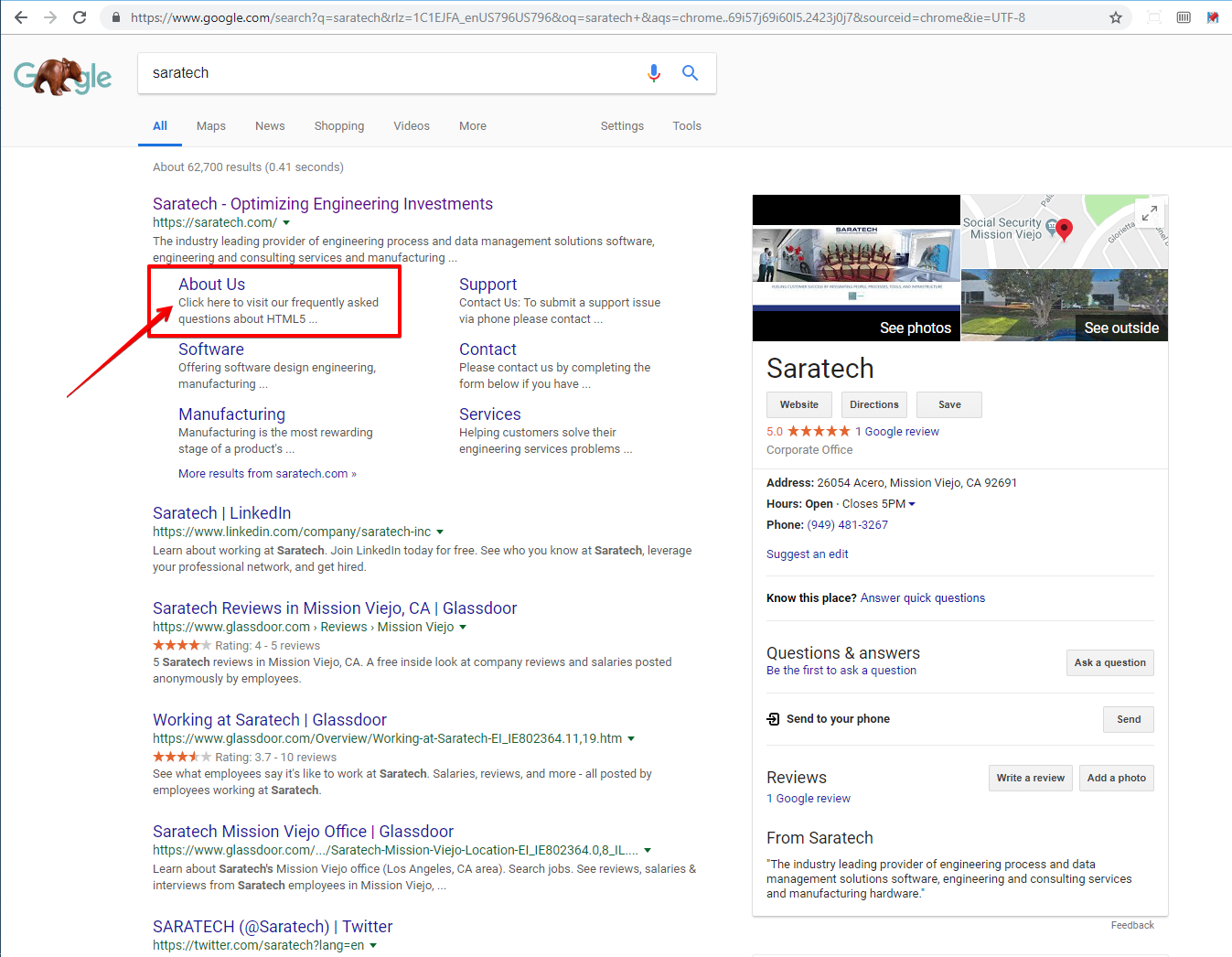Click the red map pin marker
The height and width of the screenshot is (957, 1232).
tap(1064, 229)
